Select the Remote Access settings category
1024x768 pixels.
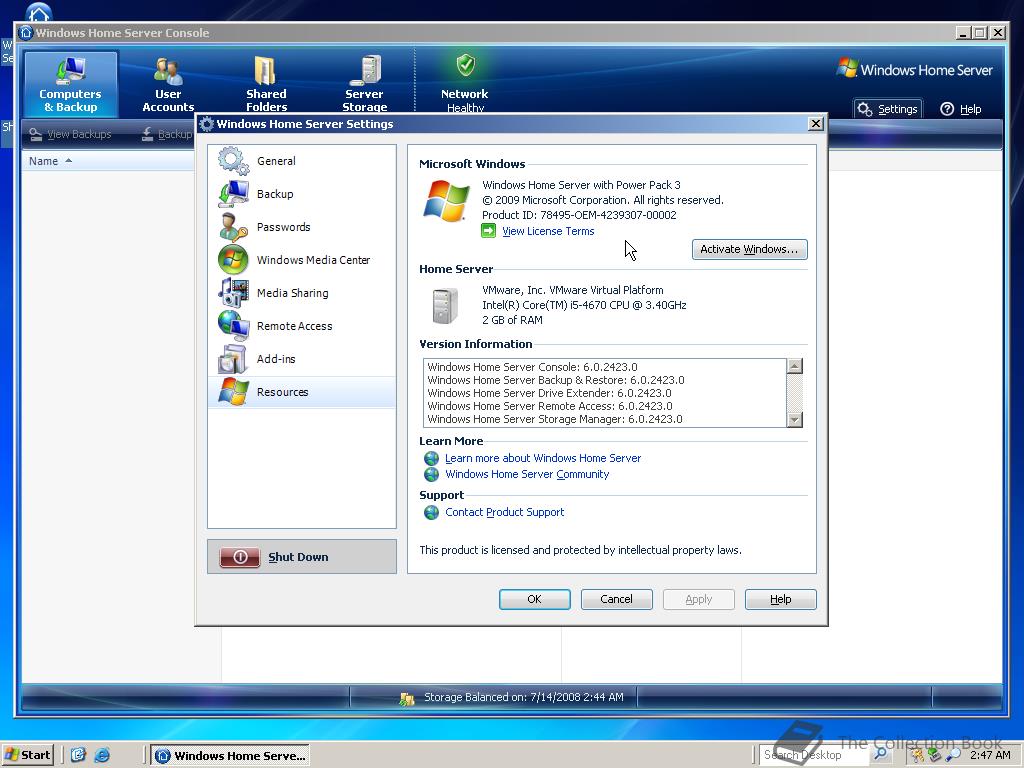pyautogui.click(x=302, y=326)
